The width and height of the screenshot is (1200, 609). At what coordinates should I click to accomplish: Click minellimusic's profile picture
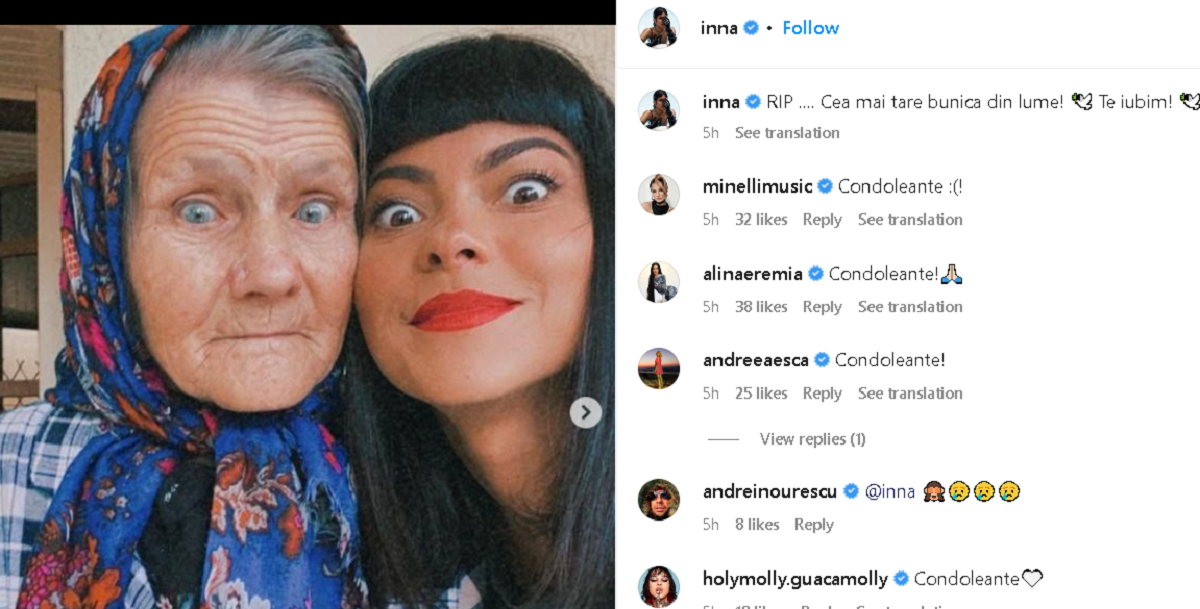point(659,194)
